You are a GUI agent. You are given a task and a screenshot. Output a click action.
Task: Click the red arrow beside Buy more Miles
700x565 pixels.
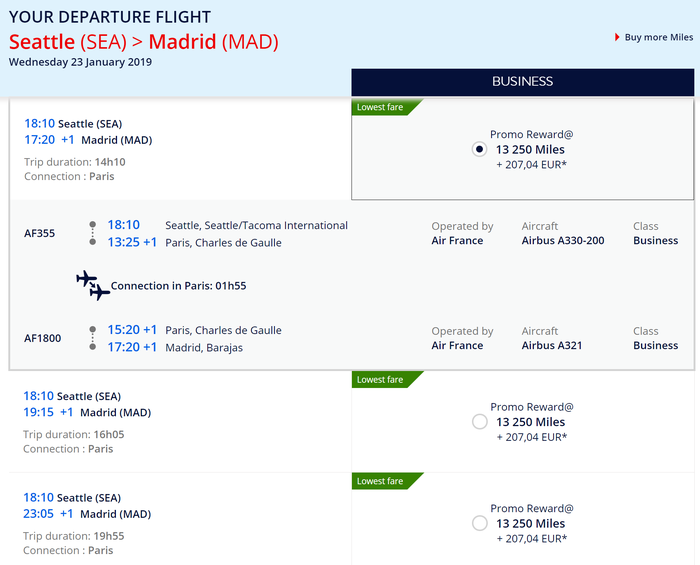point(617,38)
